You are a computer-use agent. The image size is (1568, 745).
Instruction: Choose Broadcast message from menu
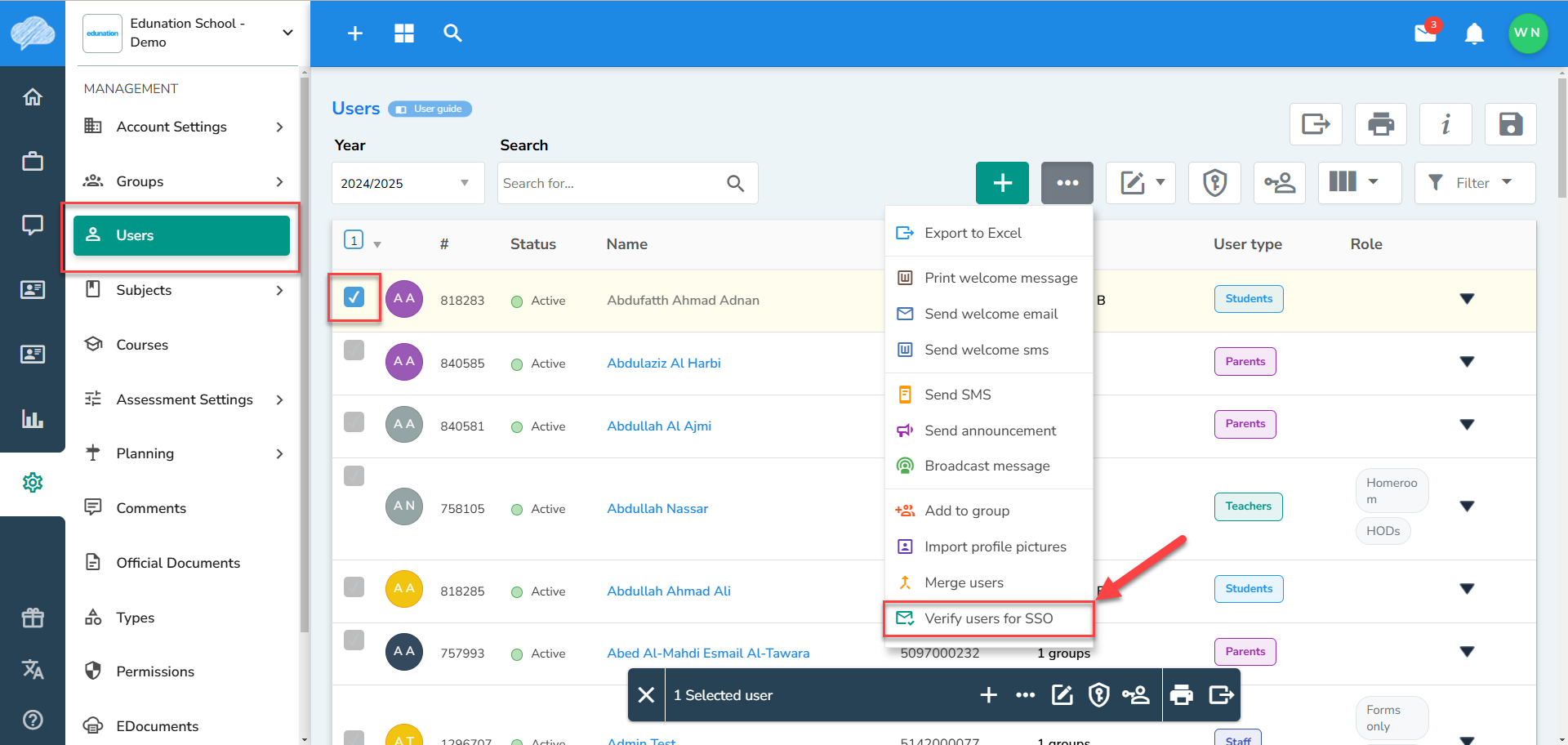click(x=988, y=466)
